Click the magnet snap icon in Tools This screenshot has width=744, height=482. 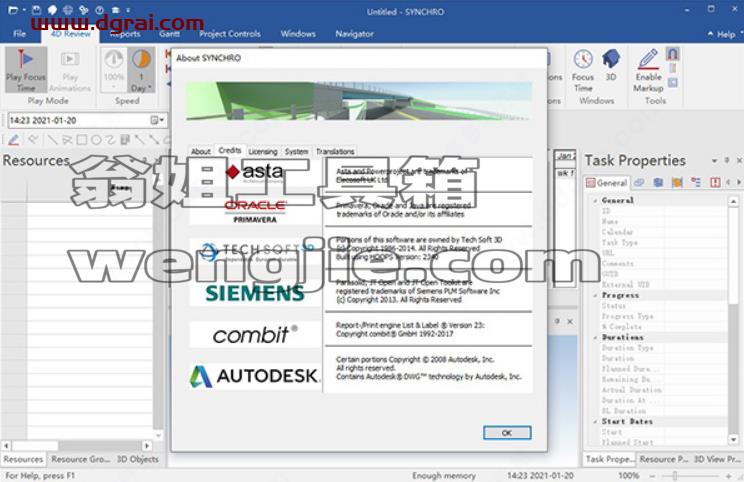672,54
